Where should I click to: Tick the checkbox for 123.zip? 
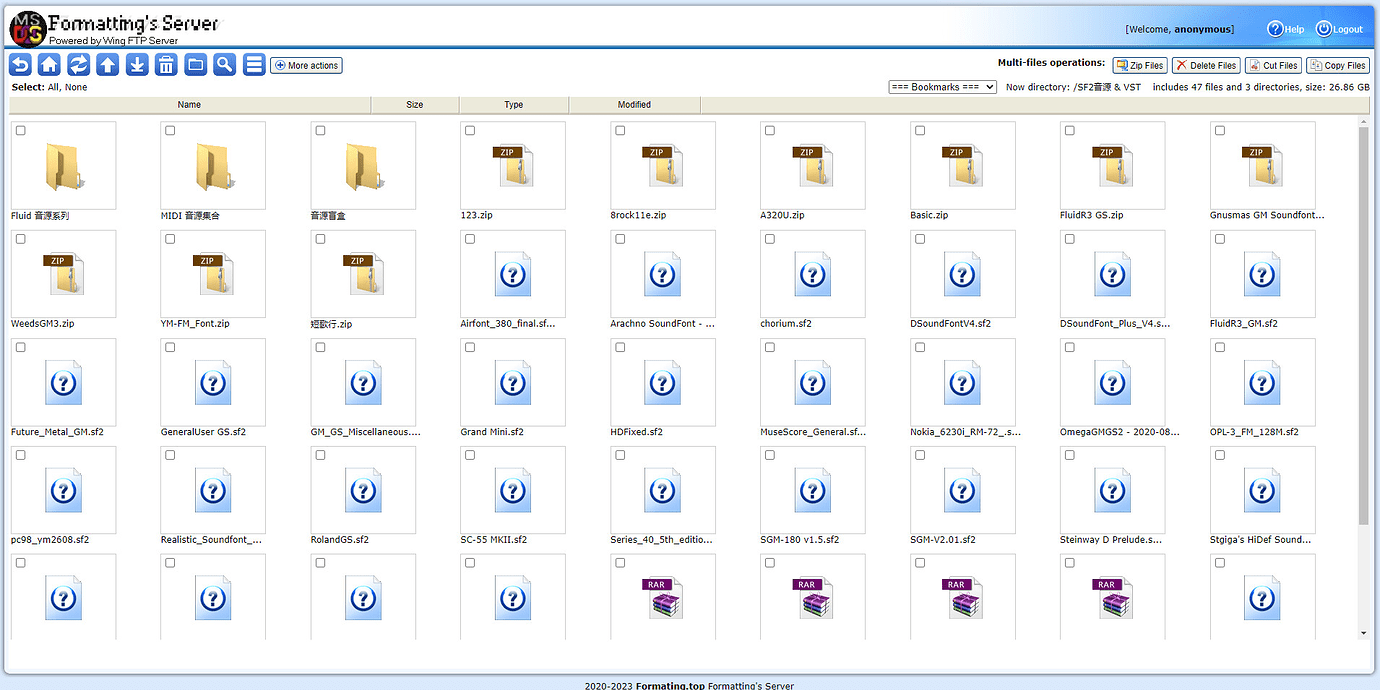470,131
